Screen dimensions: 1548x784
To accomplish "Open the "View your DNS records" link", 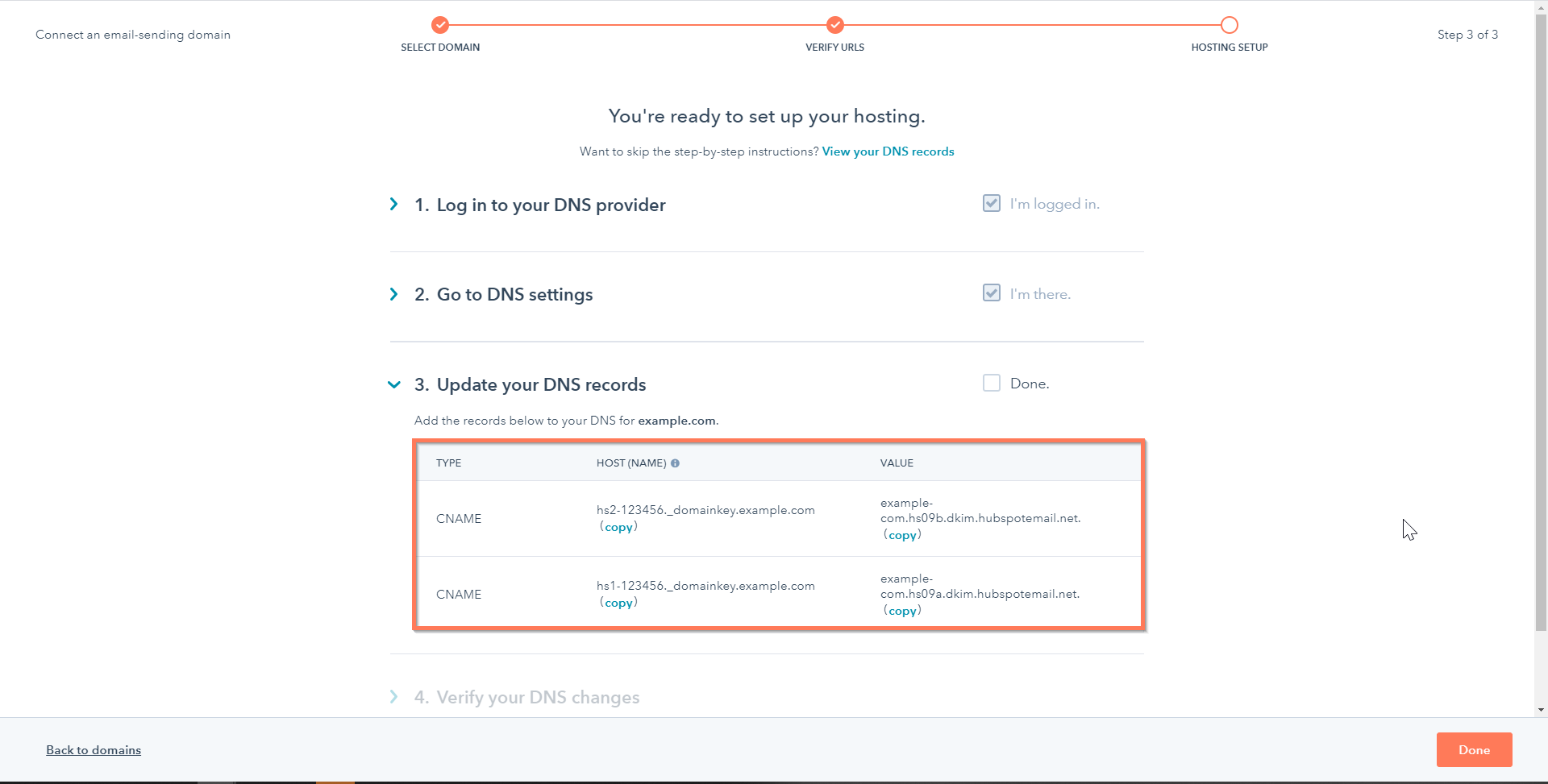I will point(888,151).
